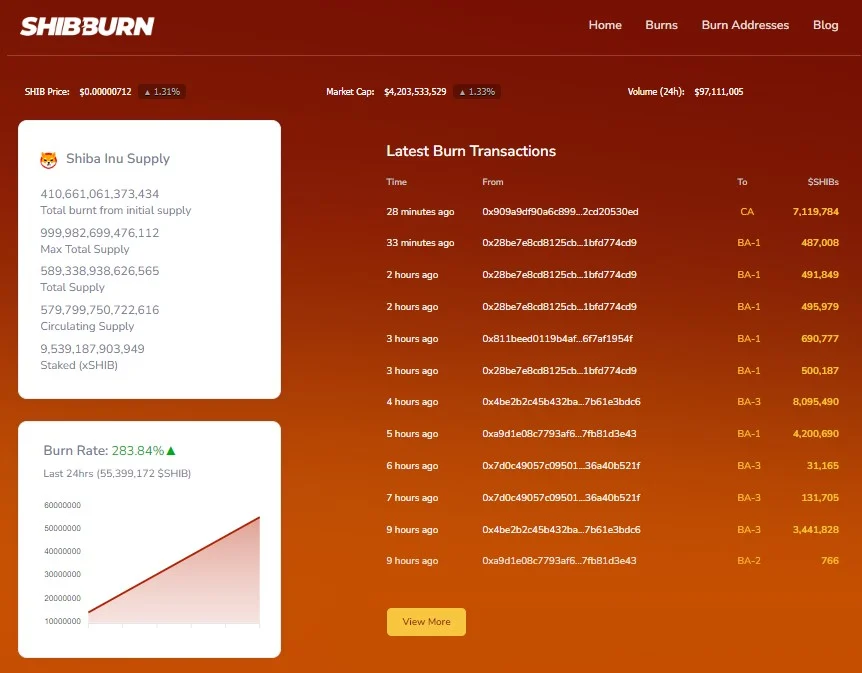
Task: Click the Total burnt from initial supply value
Action: point(100,194)
